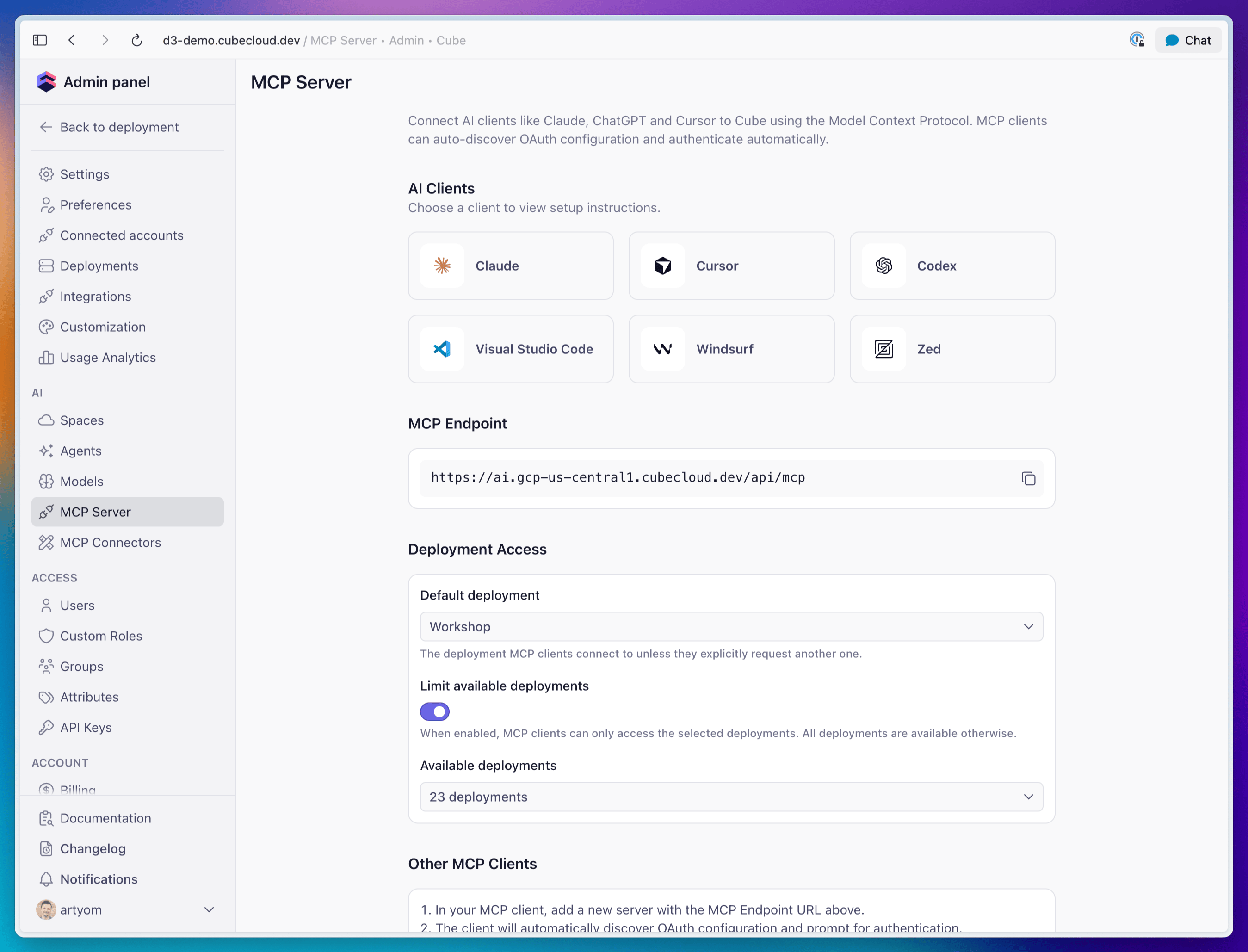Copy the MCP Endpoint URL

(1028, 478)
